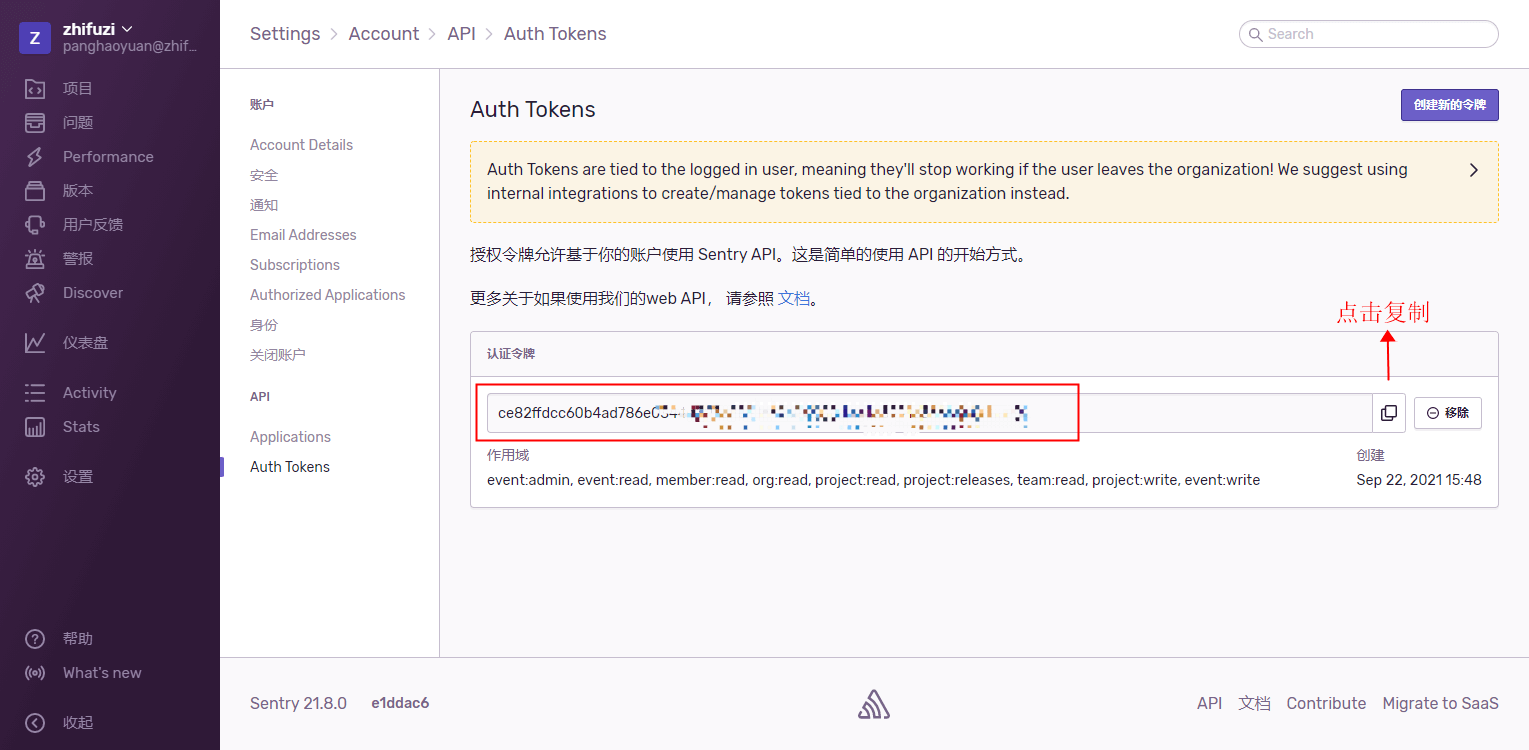
Task: Click the Auth Tokens page heading
Action: 533,110
